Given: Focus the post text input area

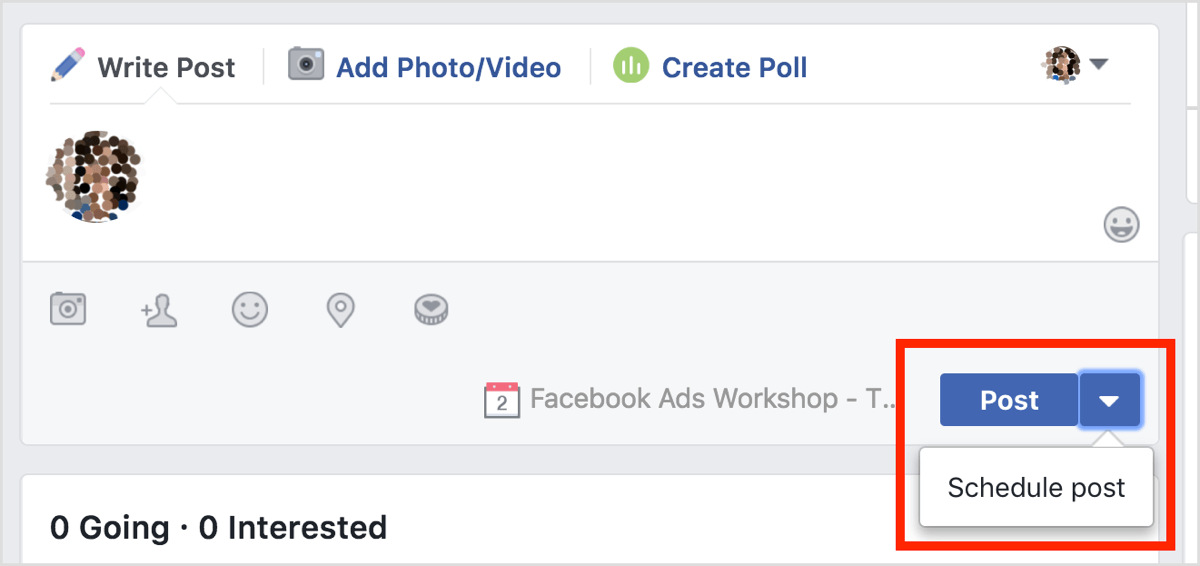Looking at the screenshot, I should (620, 180).
